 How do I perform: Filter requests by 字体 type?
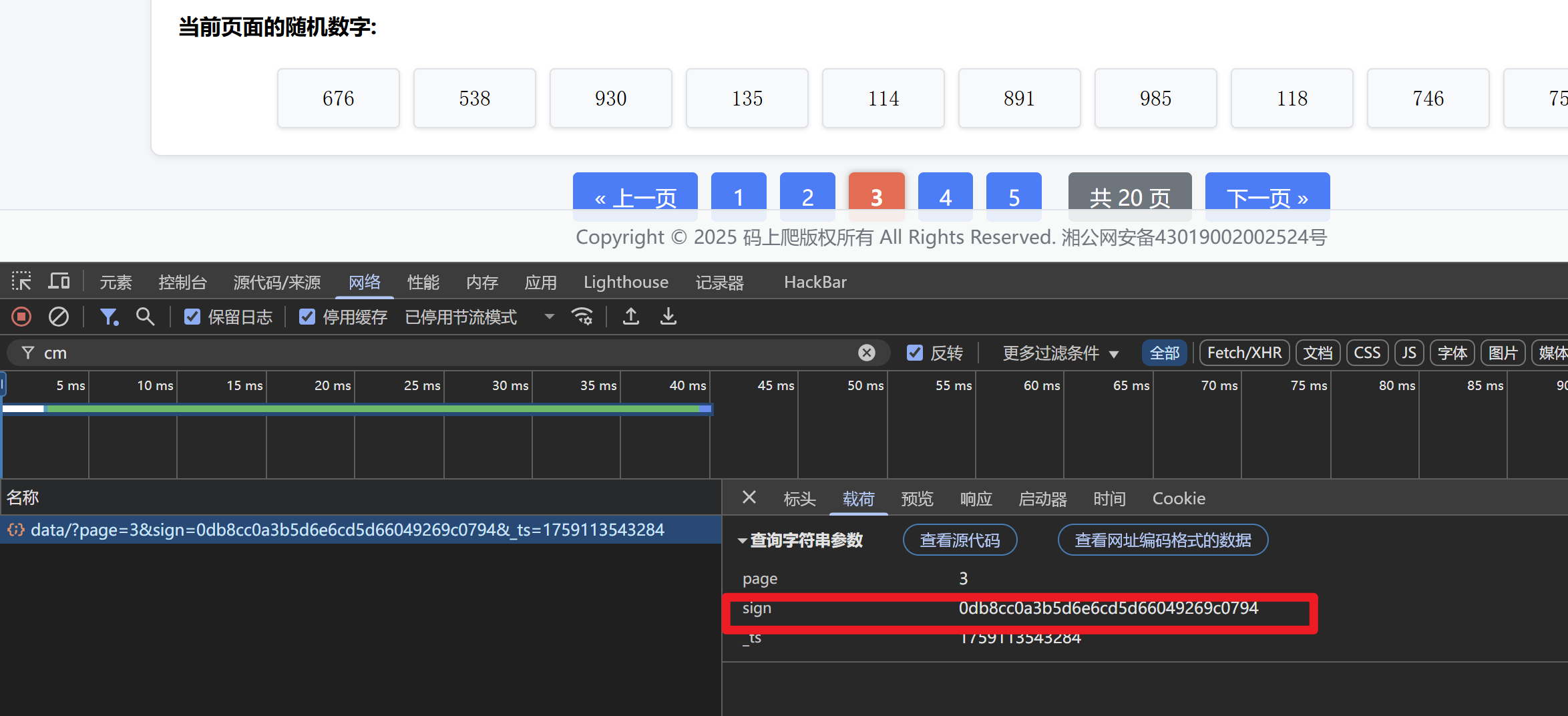(1452, 353)
